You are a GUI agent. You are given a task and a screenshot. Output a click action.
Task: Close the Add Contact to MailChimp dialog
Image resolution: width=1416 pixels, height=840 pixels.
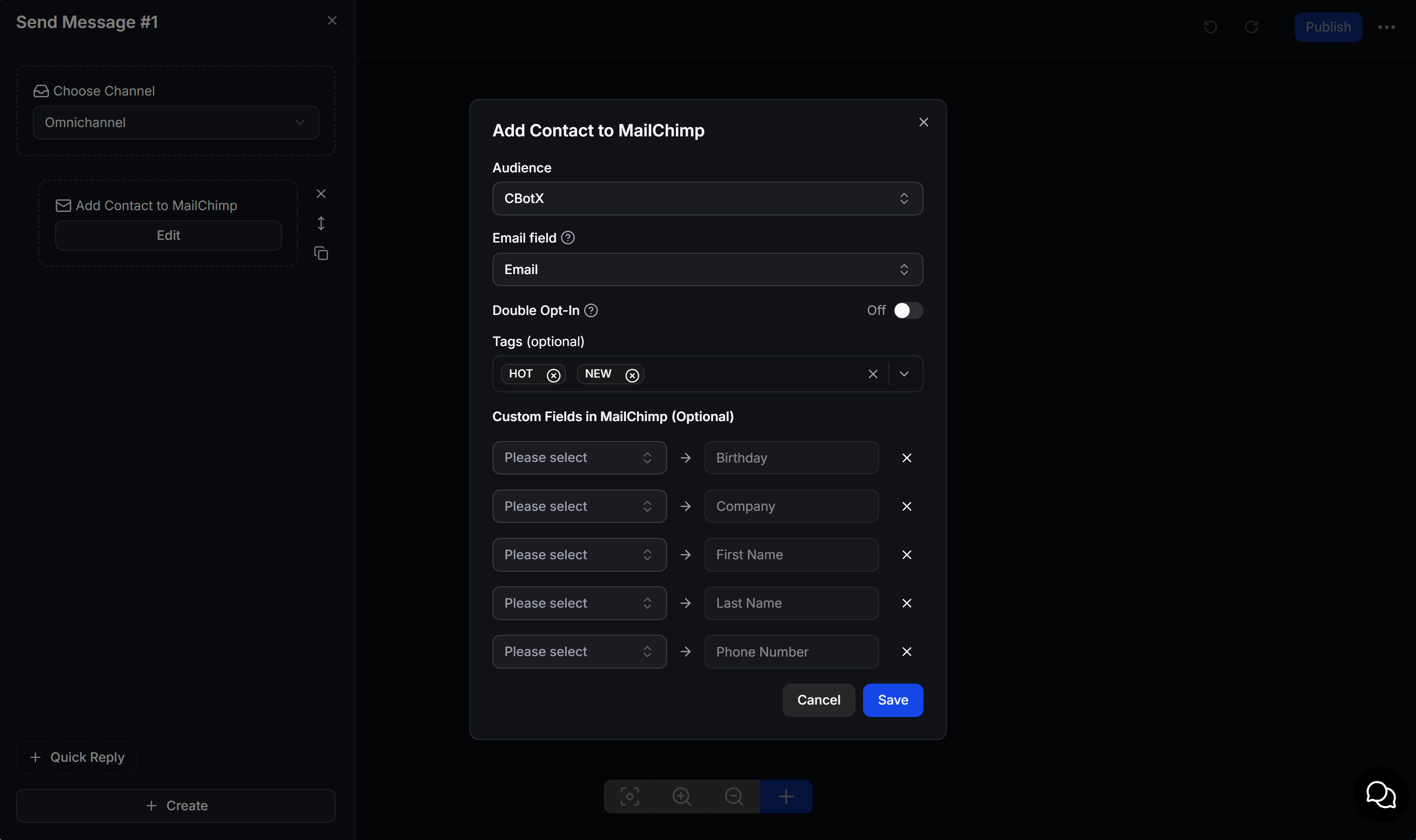923,122
